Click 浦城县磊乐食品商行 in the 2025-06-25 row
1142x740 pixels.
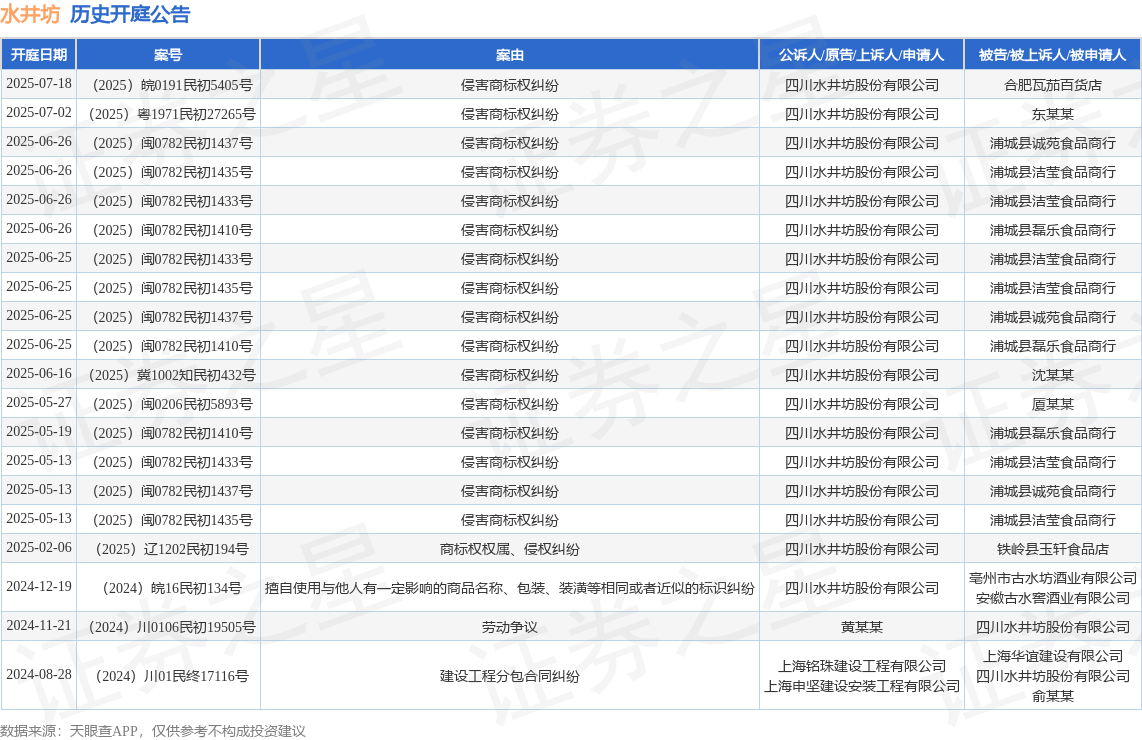pos(1052,347)
